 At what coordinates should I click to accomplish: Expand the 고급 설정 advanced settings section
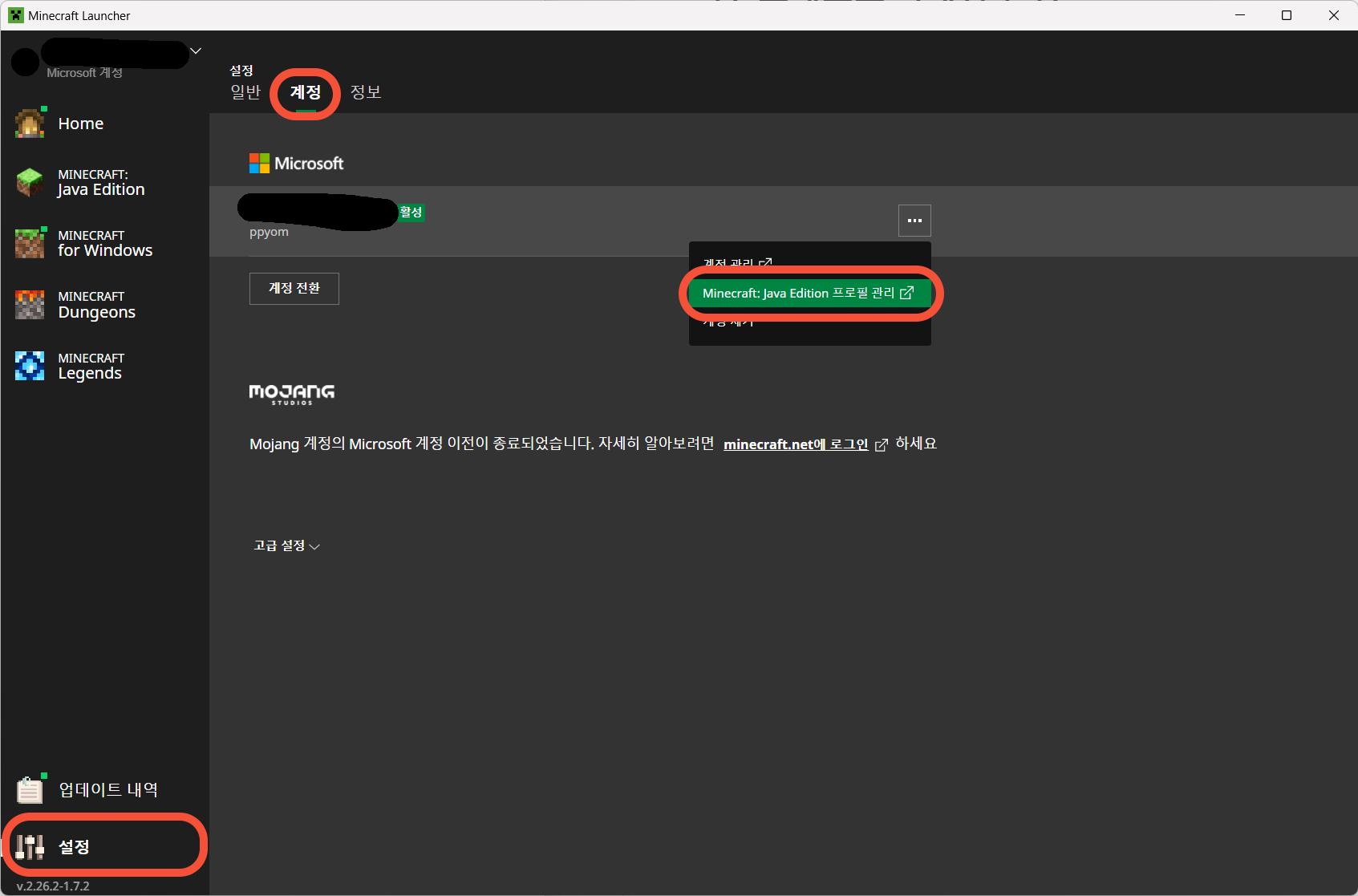286,546
